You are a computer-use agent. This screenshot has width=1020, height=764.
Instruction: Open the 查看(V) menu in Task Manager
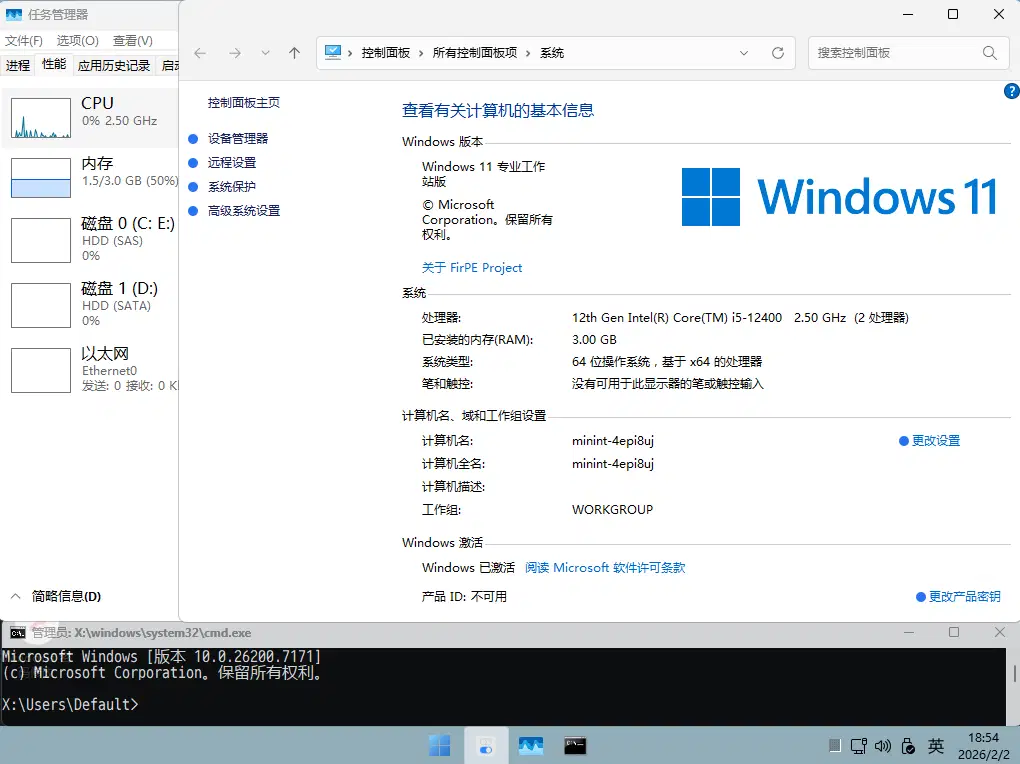coord(133,40)
